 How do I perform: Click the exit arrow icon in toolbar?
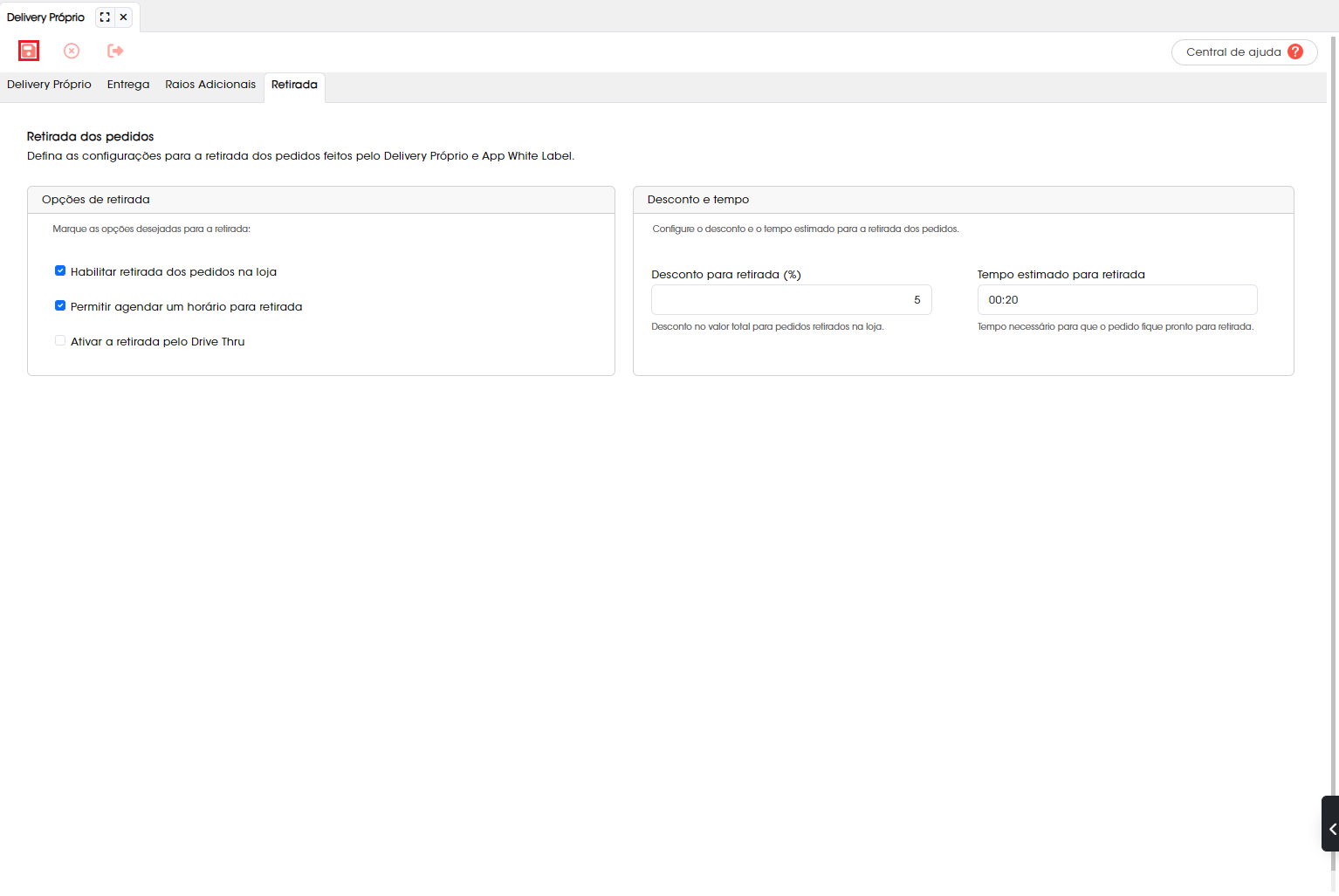pyautogui.click(x=115, y=51)
